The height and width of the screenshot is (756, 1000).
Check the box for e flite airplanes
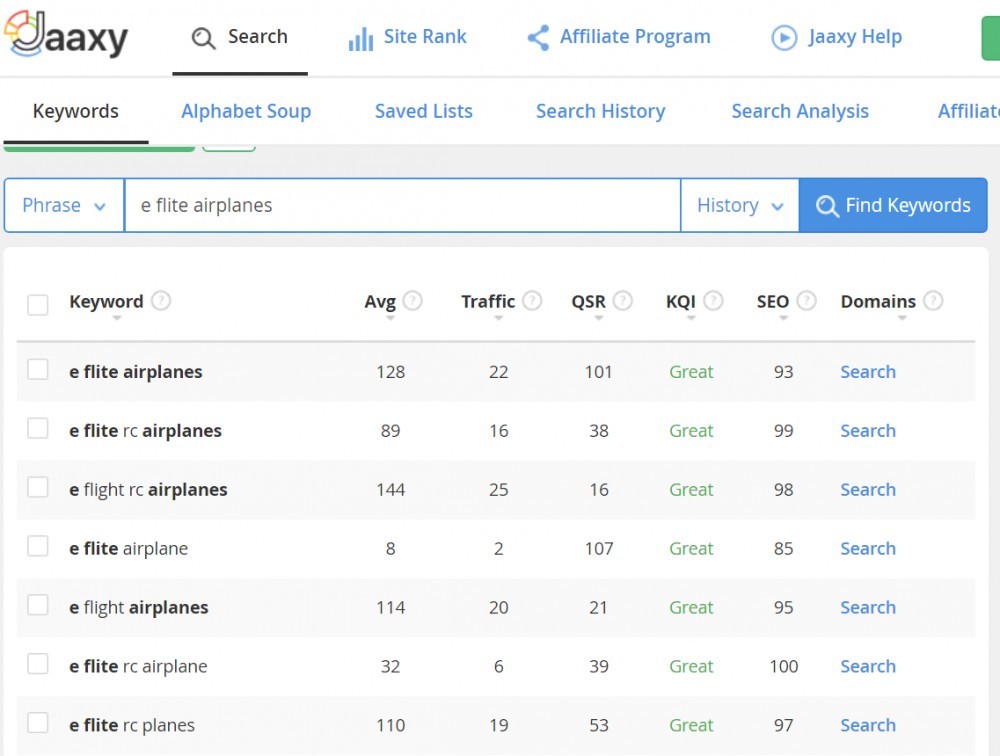click(38, 369)
